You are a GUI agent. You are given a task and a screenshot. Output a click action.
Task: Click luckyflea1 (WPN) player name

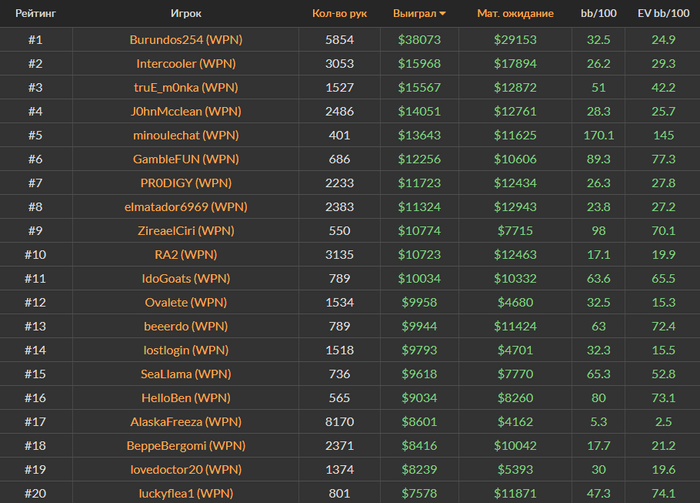coord(186,493)
